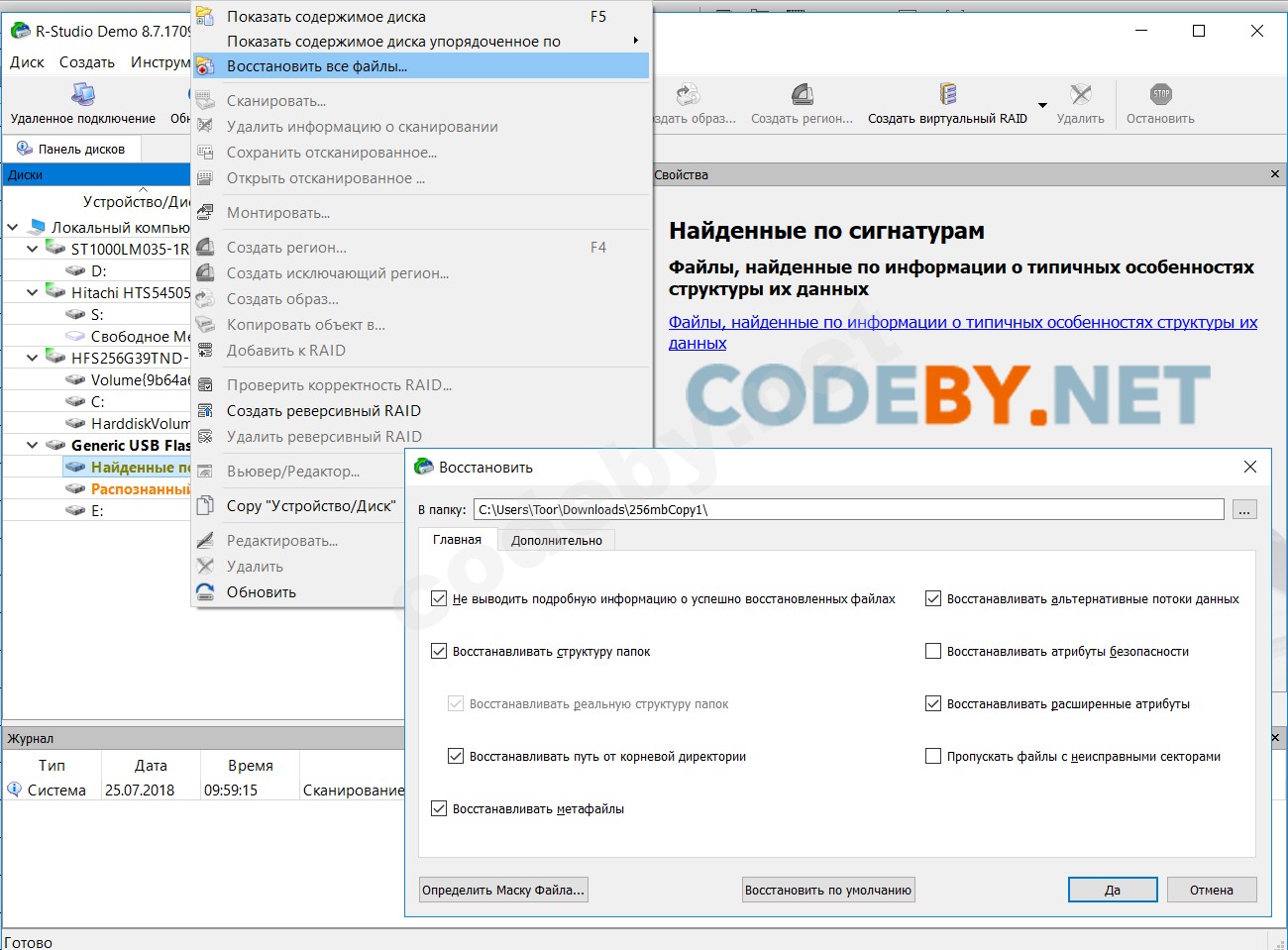Viewport: 1288px width, 950px height.
Task: Click the Generic USB Flash drive icon
Action: click(55, 445)
